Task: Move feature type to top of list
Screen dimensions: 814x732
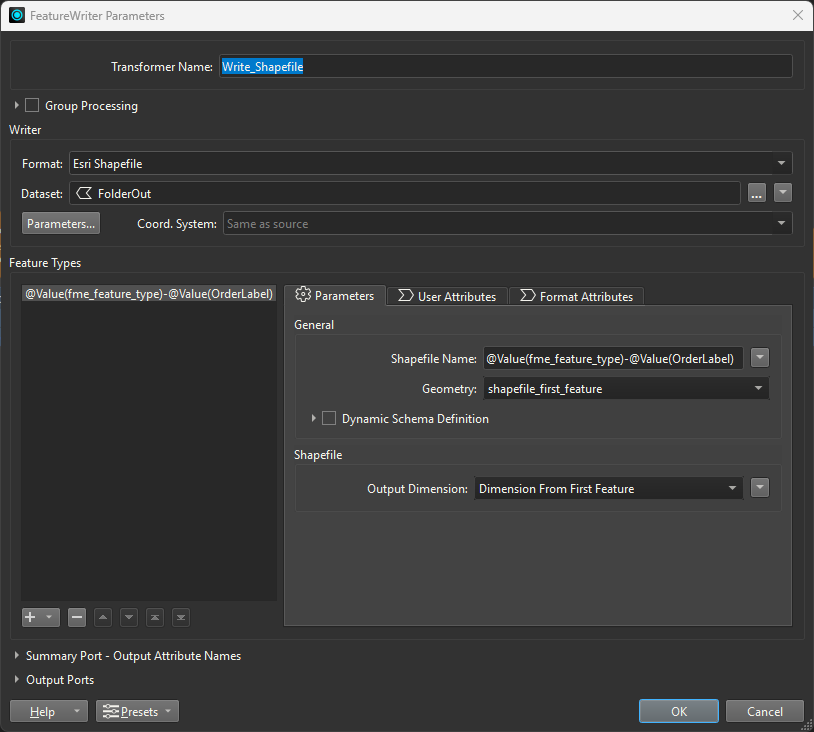Action: pos(155,617)
